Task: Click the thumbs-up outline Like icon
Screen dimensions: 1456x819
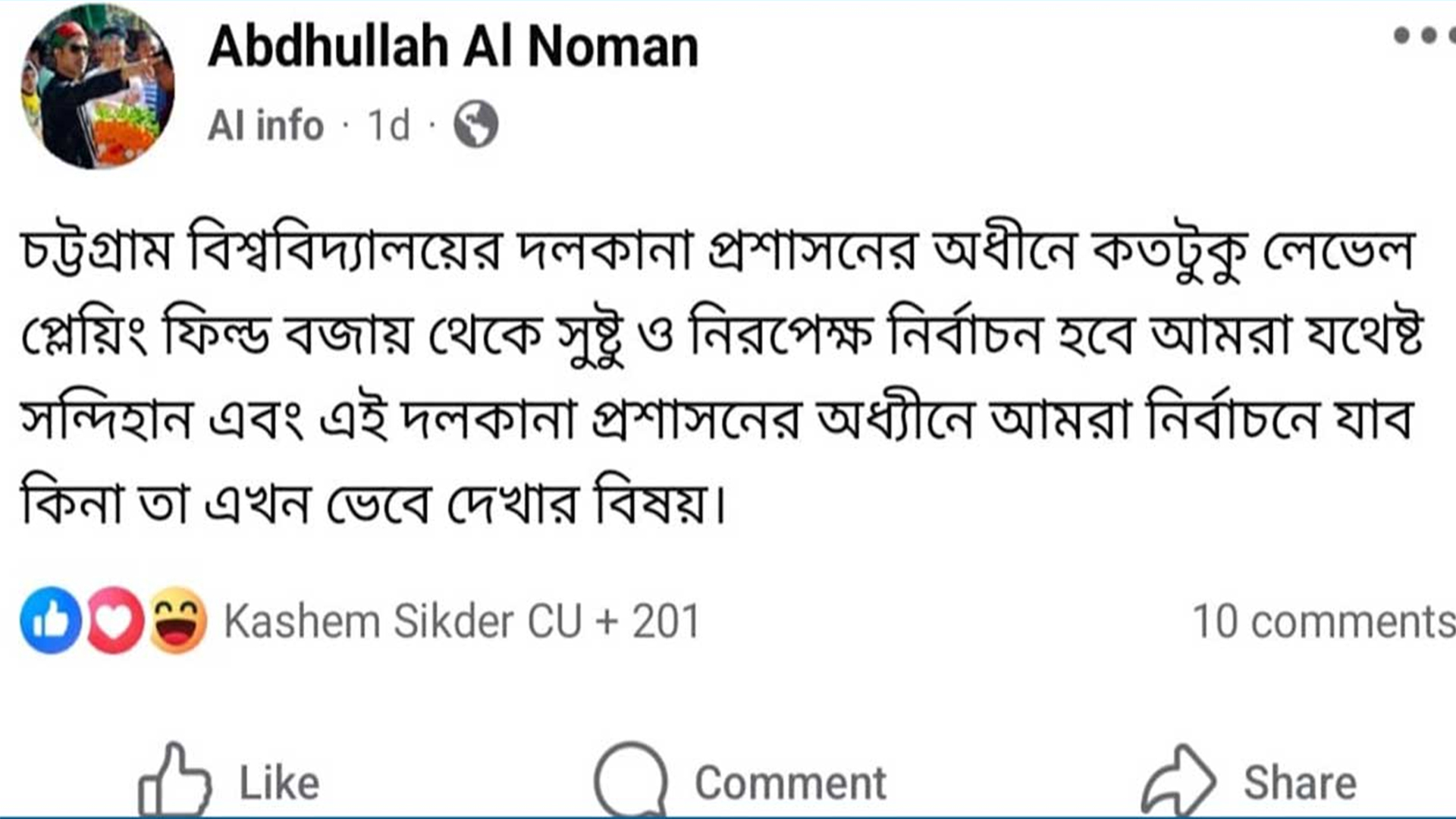Action: coord(174,780)
